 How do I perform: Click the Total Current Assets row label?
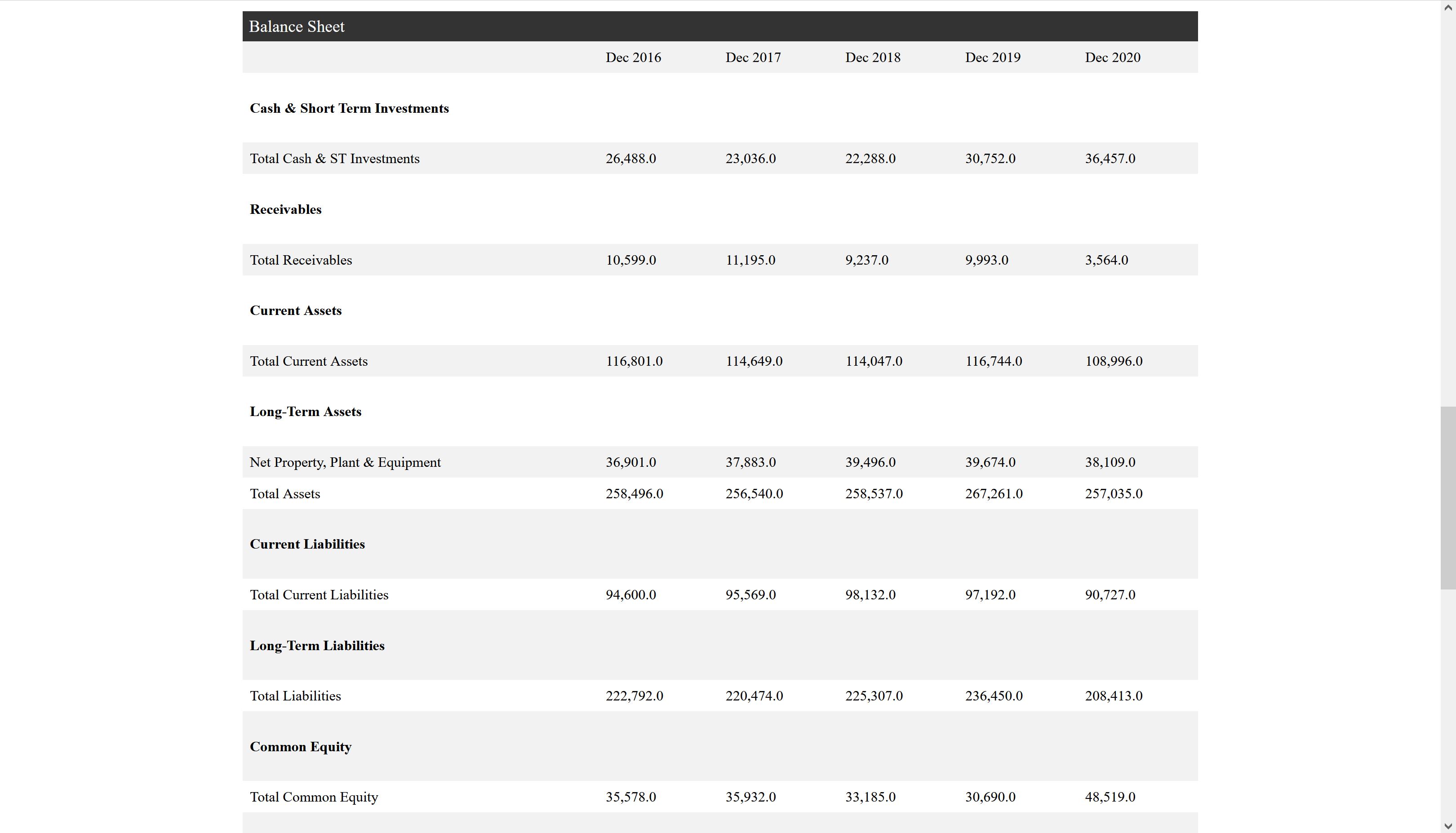click(308, 361)
